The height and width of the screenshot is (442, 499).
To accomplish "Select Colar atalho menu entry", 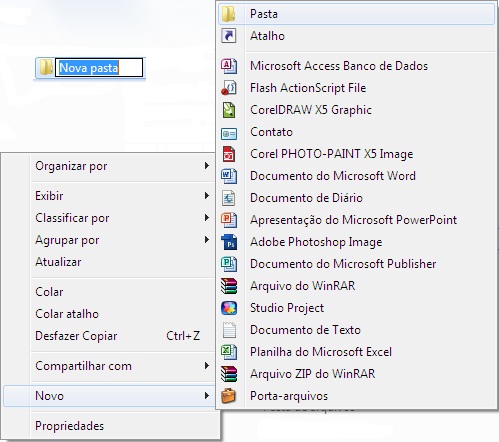I will pos(67,314).
